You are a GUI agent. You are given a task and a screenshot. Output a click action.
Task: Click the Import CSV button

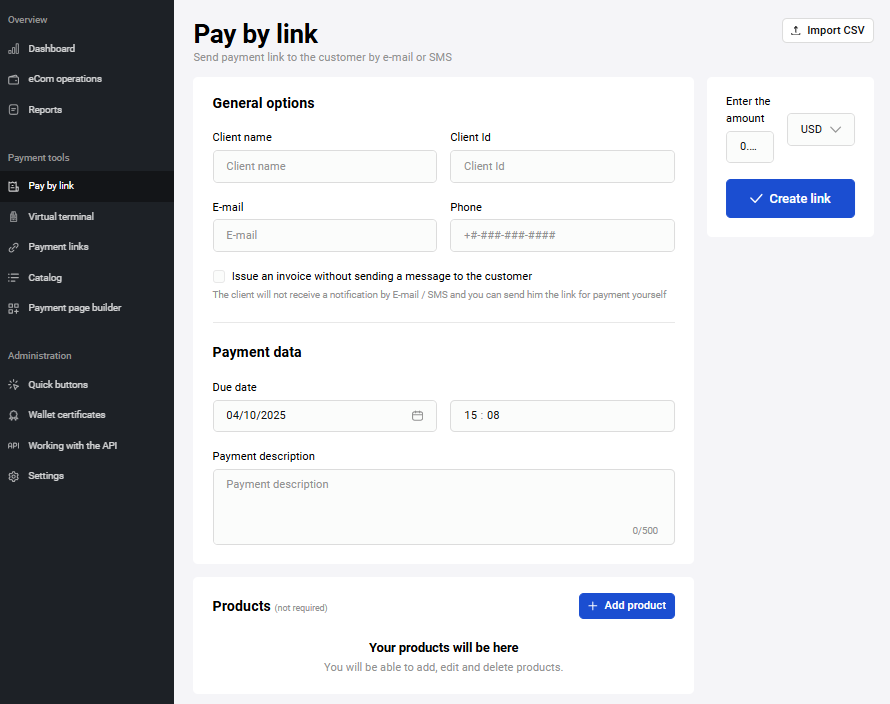(x=827, y=31)
